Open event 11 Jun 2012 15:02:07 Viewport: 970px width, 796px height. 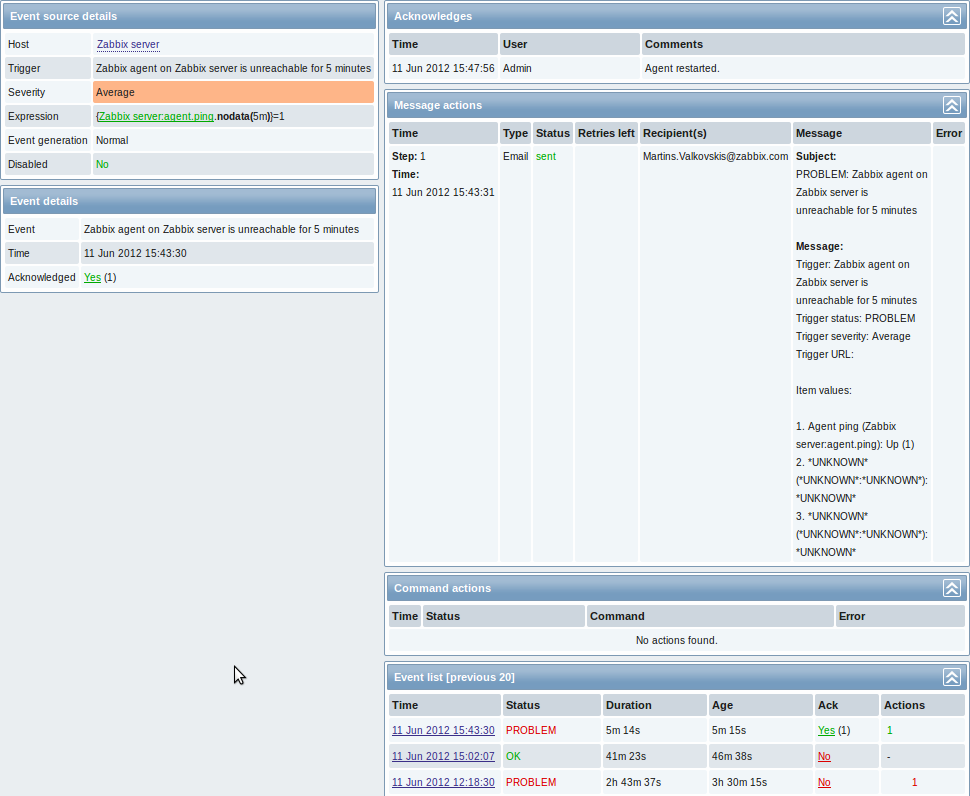(443, 756)
